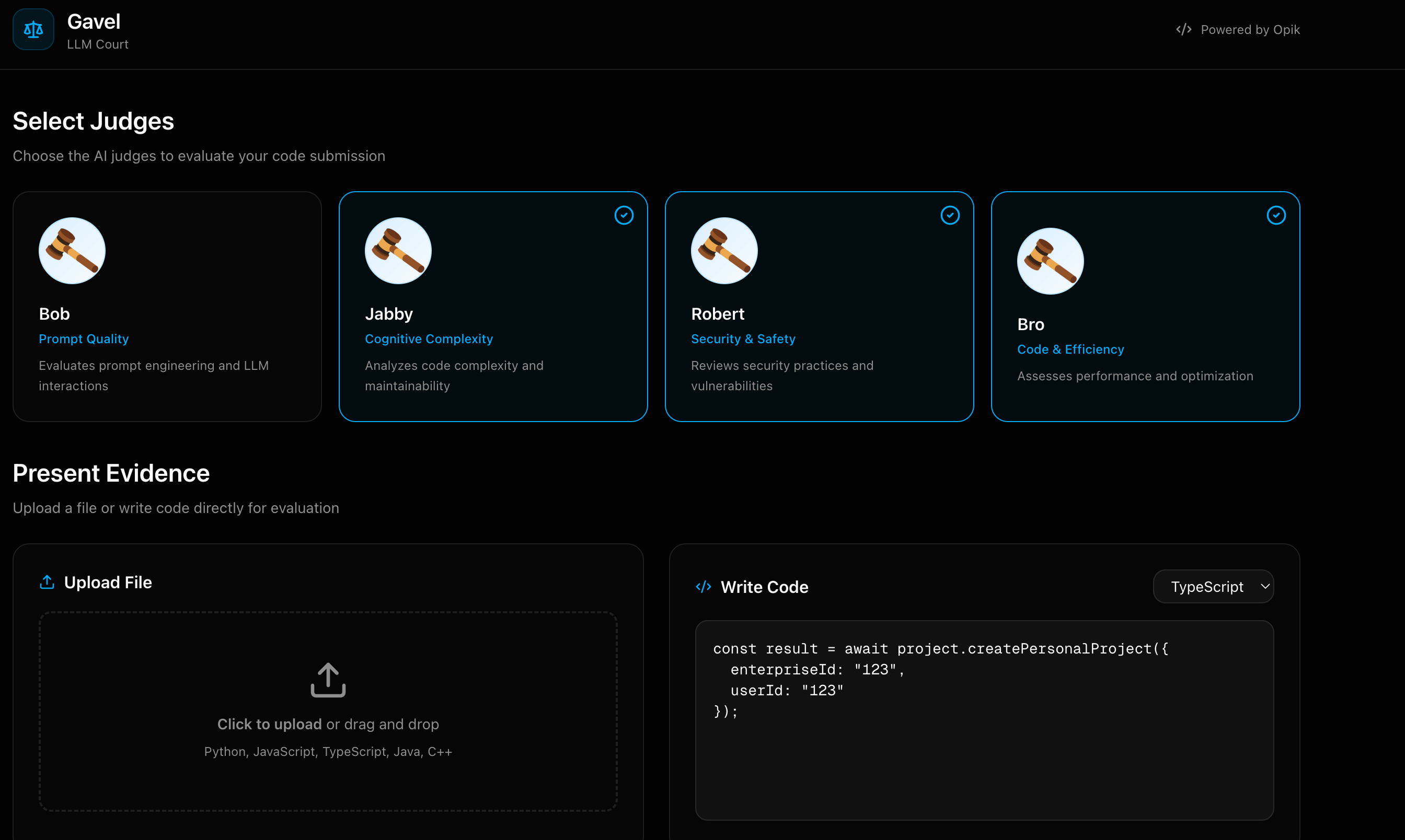Screen dimensions: 1405x840
Task: Click the 'Click to upload' text
Action: coord(270,724)
